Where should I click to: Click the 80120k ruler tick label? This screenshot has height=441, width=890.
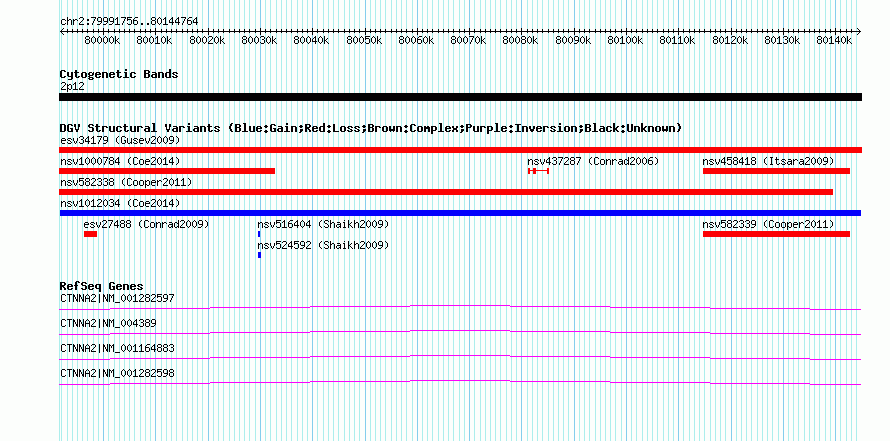pos(729,40)
